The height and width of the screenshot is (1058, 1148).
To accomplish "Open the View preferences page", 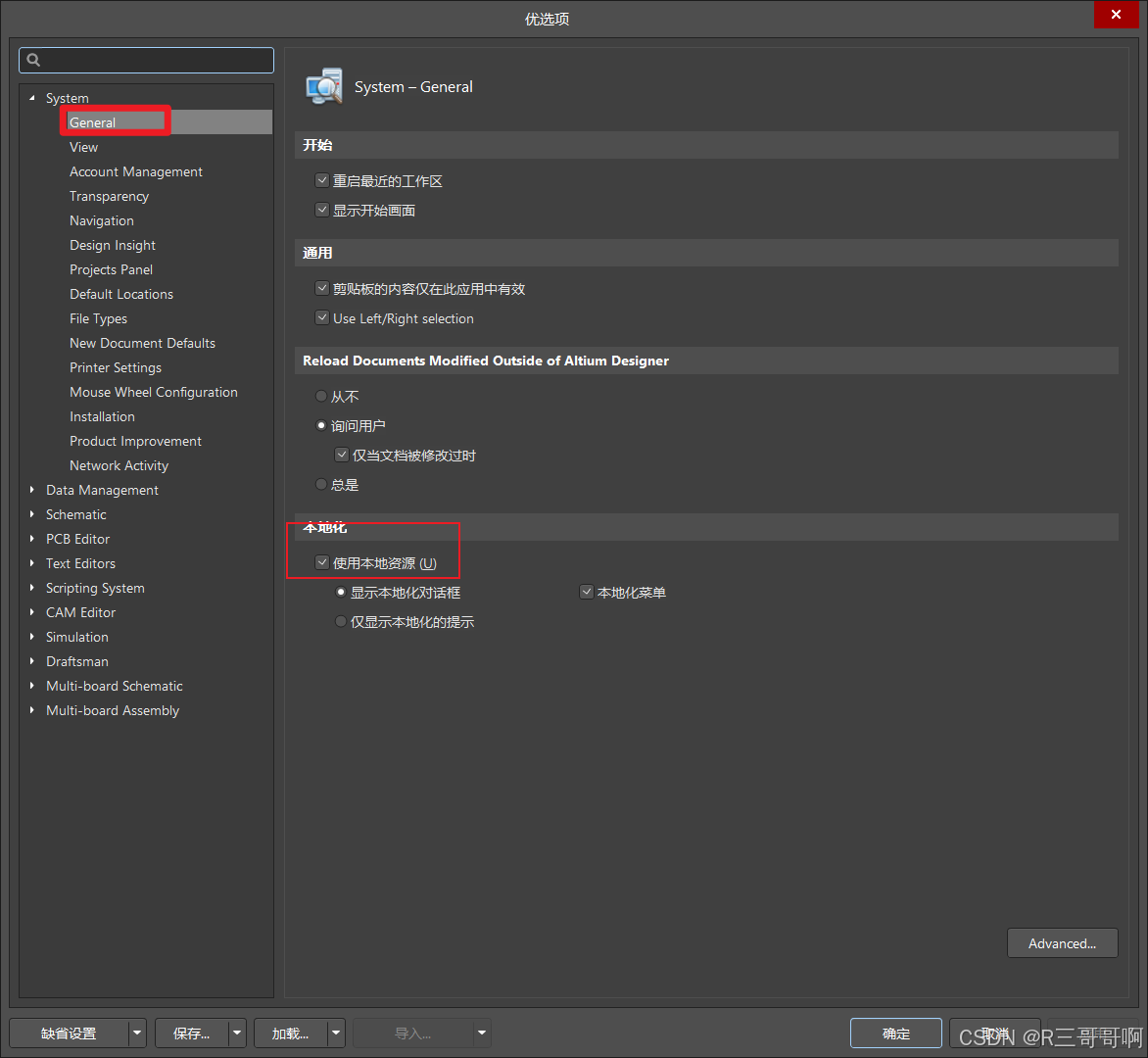I will pos(83,147).
